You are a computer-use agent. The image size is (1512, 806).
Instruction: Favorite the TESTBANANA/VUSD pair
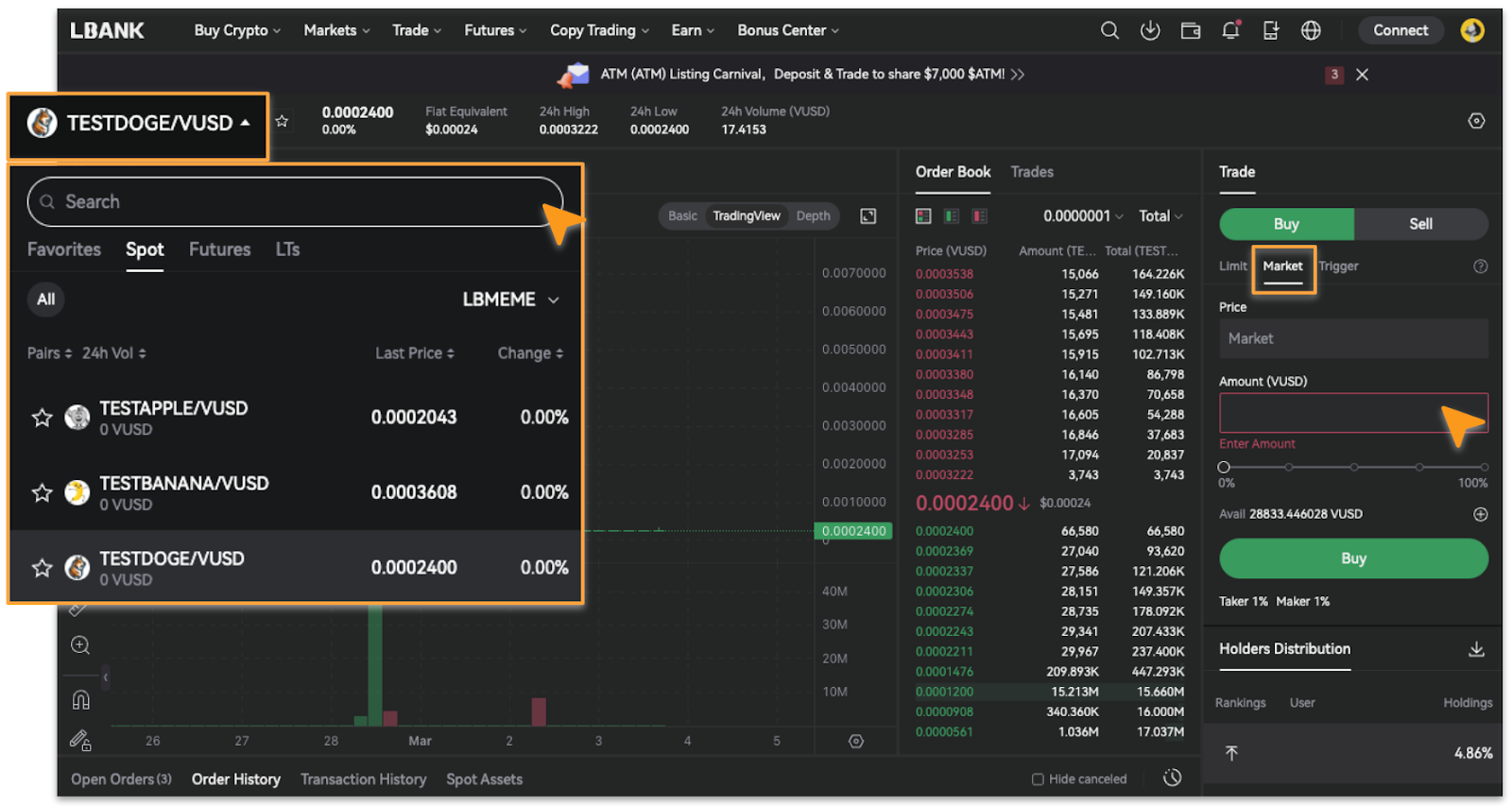coord(42,492)
